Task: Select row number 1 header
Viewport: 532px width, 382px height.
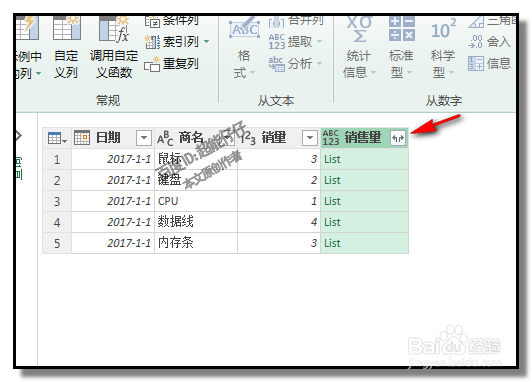Action: tap(57, 159)
